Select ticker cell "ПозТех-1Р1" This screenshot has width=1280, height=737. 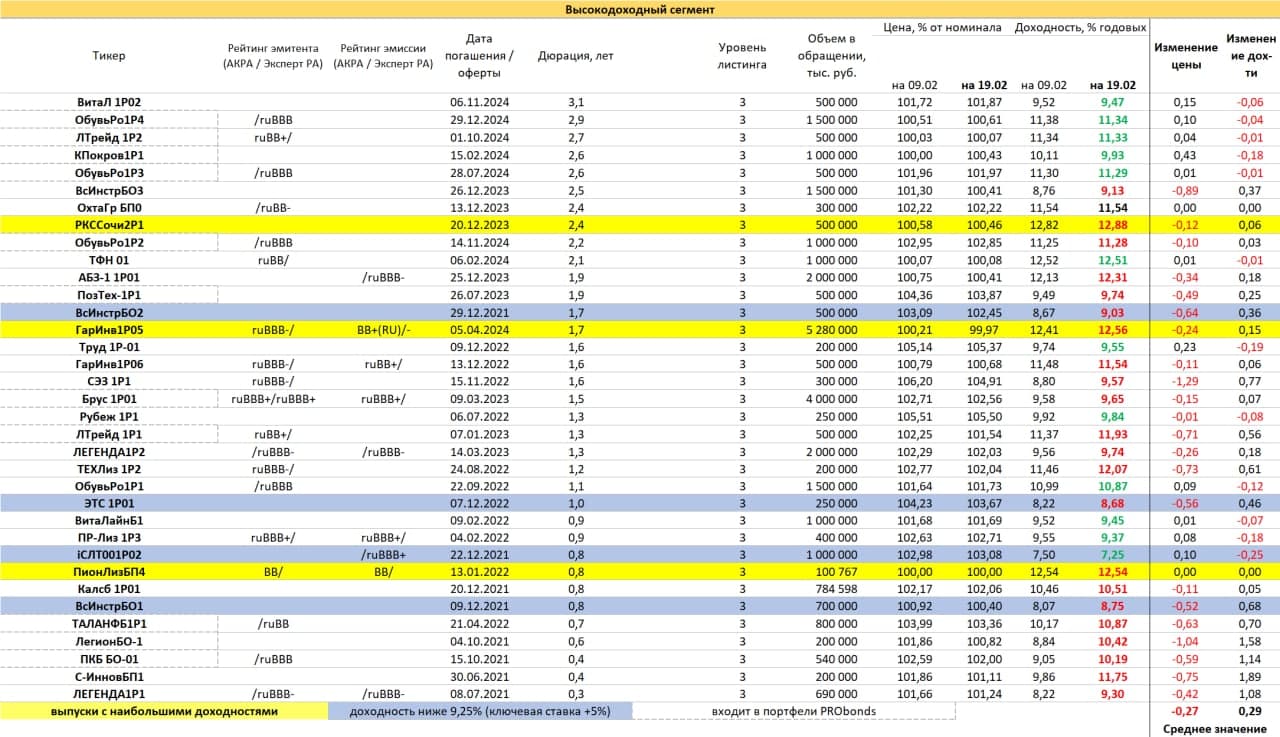tap(109, 294)
